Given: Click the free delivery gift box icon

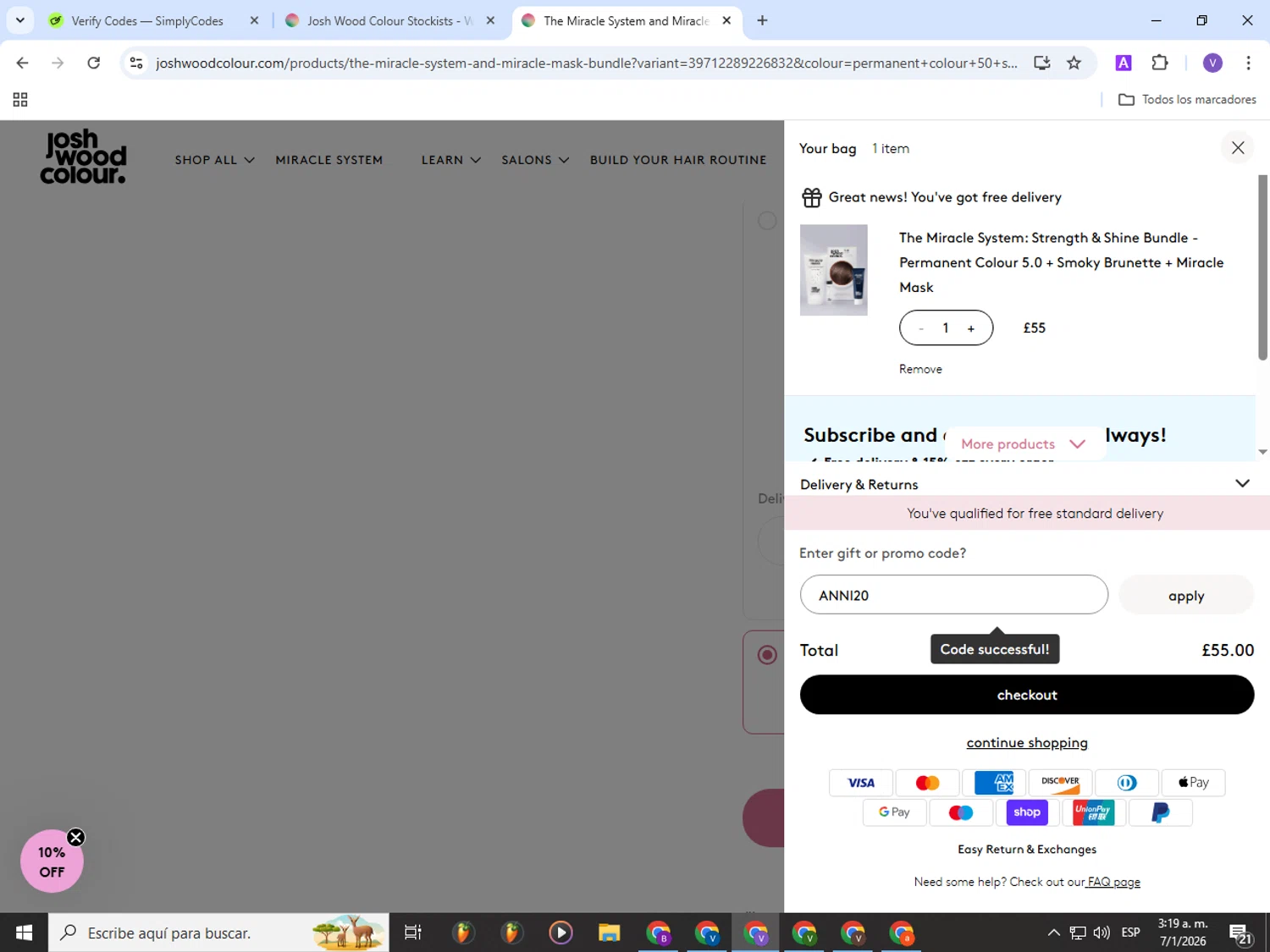Looking at the screenshot, I should point(812,197).
